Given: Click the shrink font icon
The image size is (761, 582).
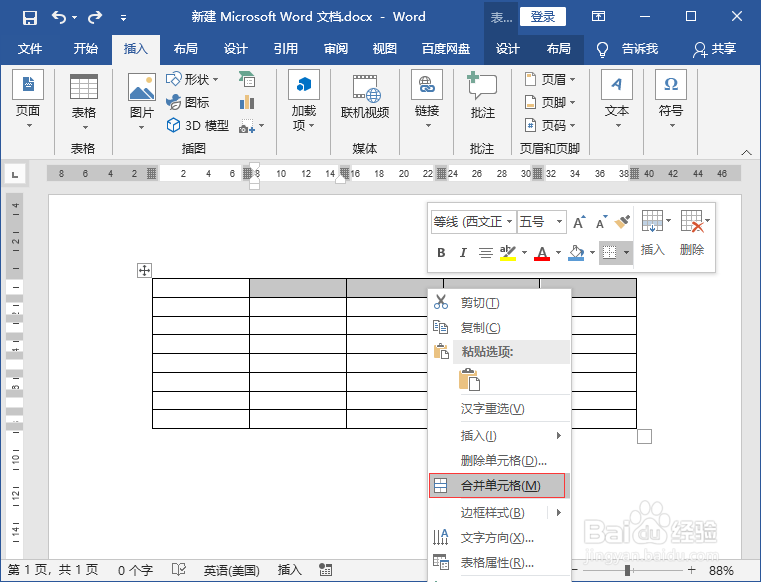Looking at the screenshot, I should click(x=601, y=222).
